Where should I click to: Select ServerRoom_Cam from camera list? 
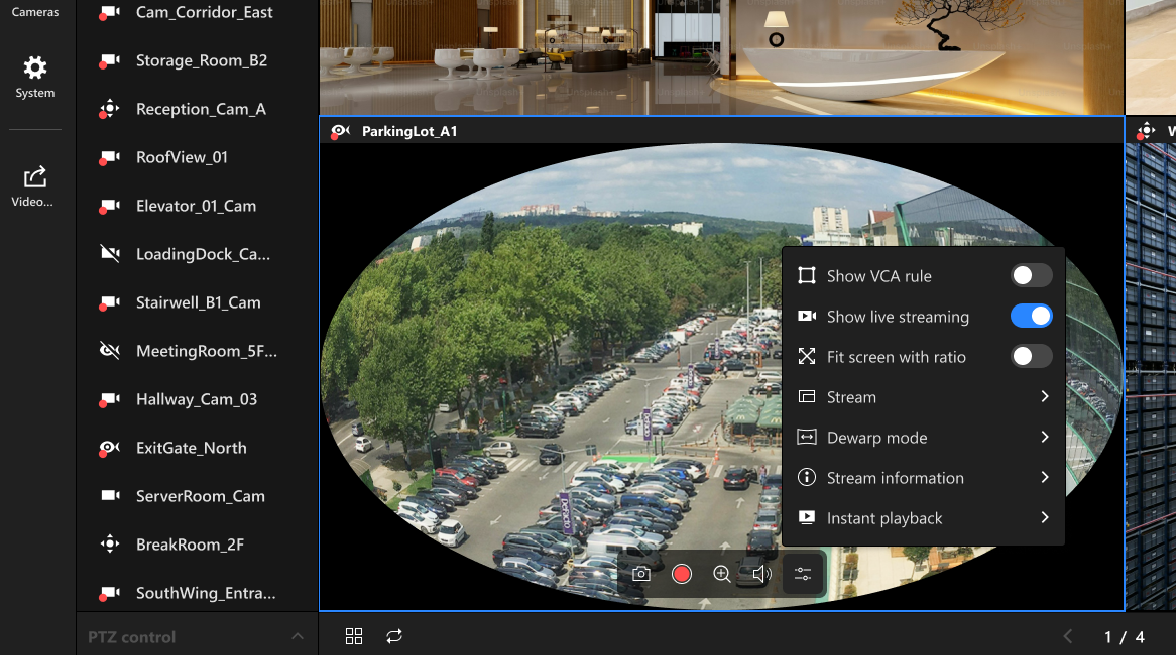tap(200, 496)
